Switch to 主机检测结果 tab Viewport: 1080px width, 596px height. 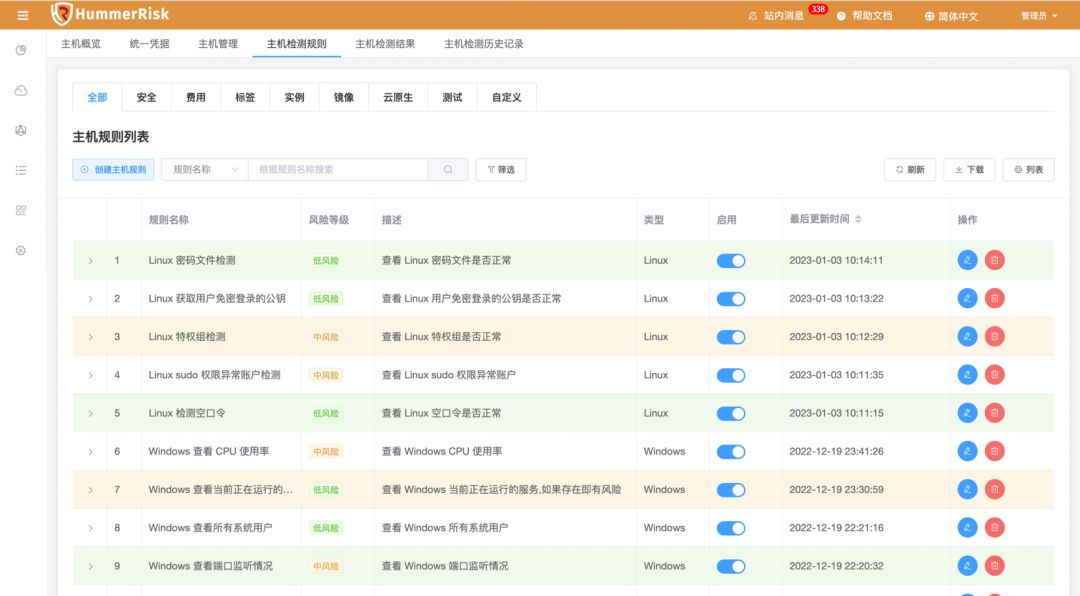pos(385,43)
